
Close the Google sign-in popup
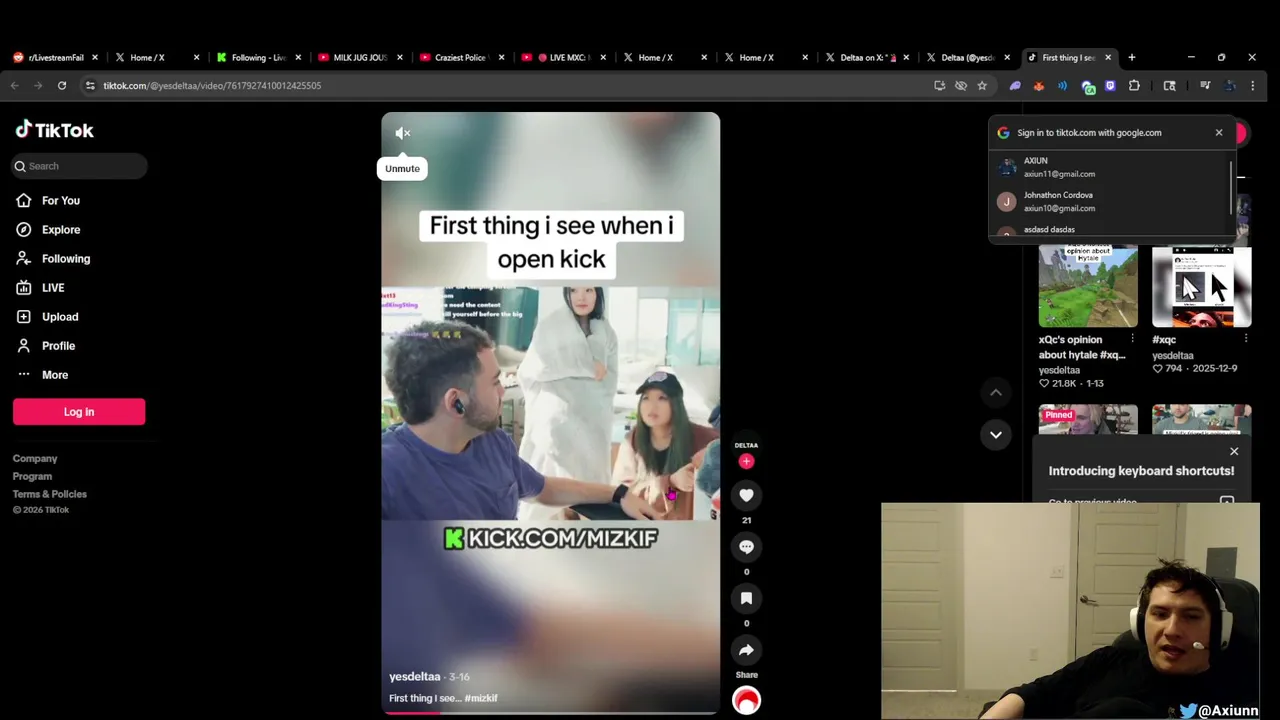pyautogui.click(x=1219, y=132)
